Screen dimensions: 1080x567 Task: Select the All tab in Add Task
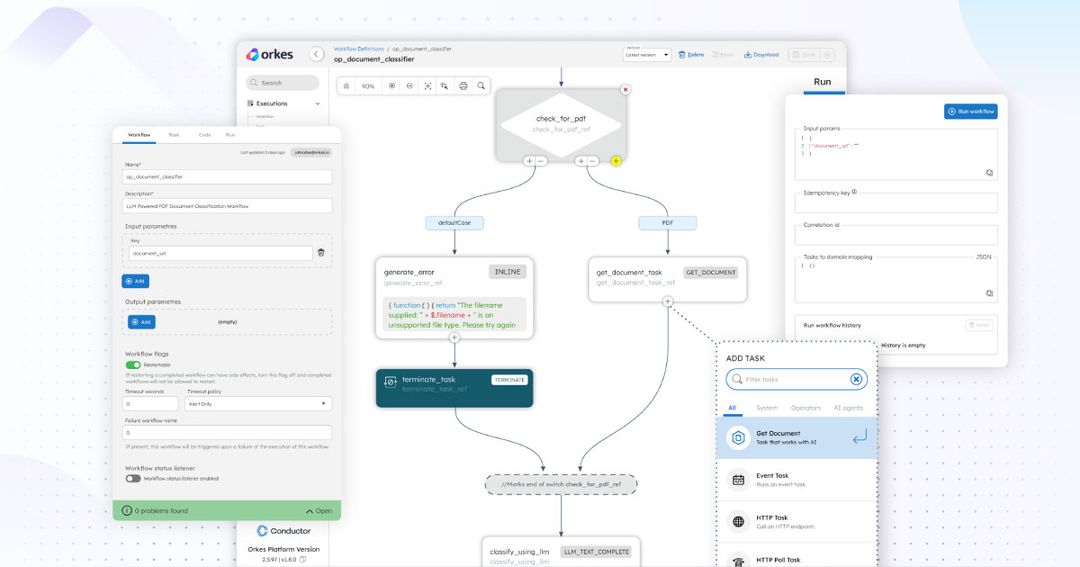point(732,408)
